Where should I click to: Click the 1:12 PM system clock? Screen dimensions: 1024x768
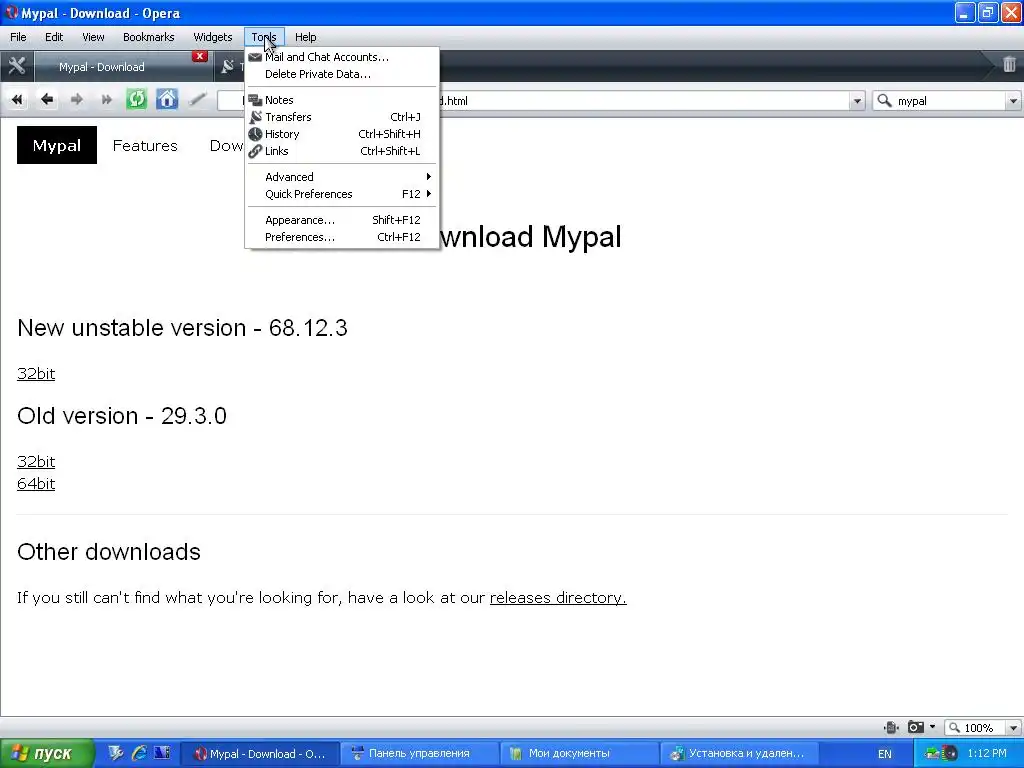click(987, 754)
